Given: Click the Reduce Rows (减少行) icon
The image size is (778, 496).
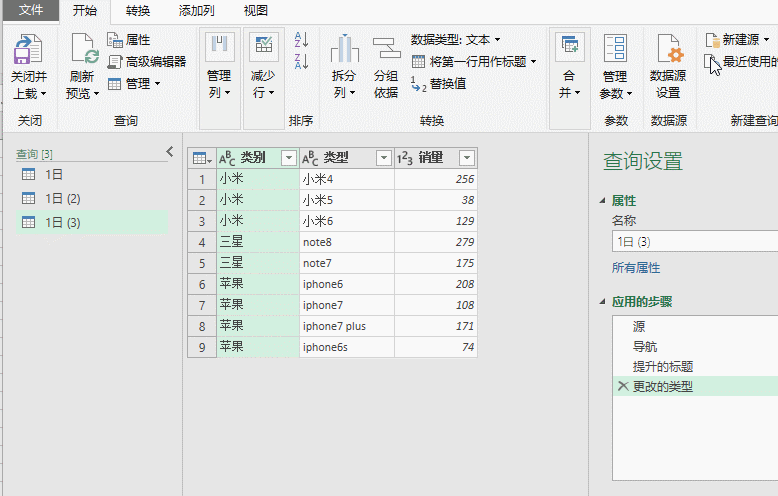Looking at the screenshot, I should pos(263,47).
